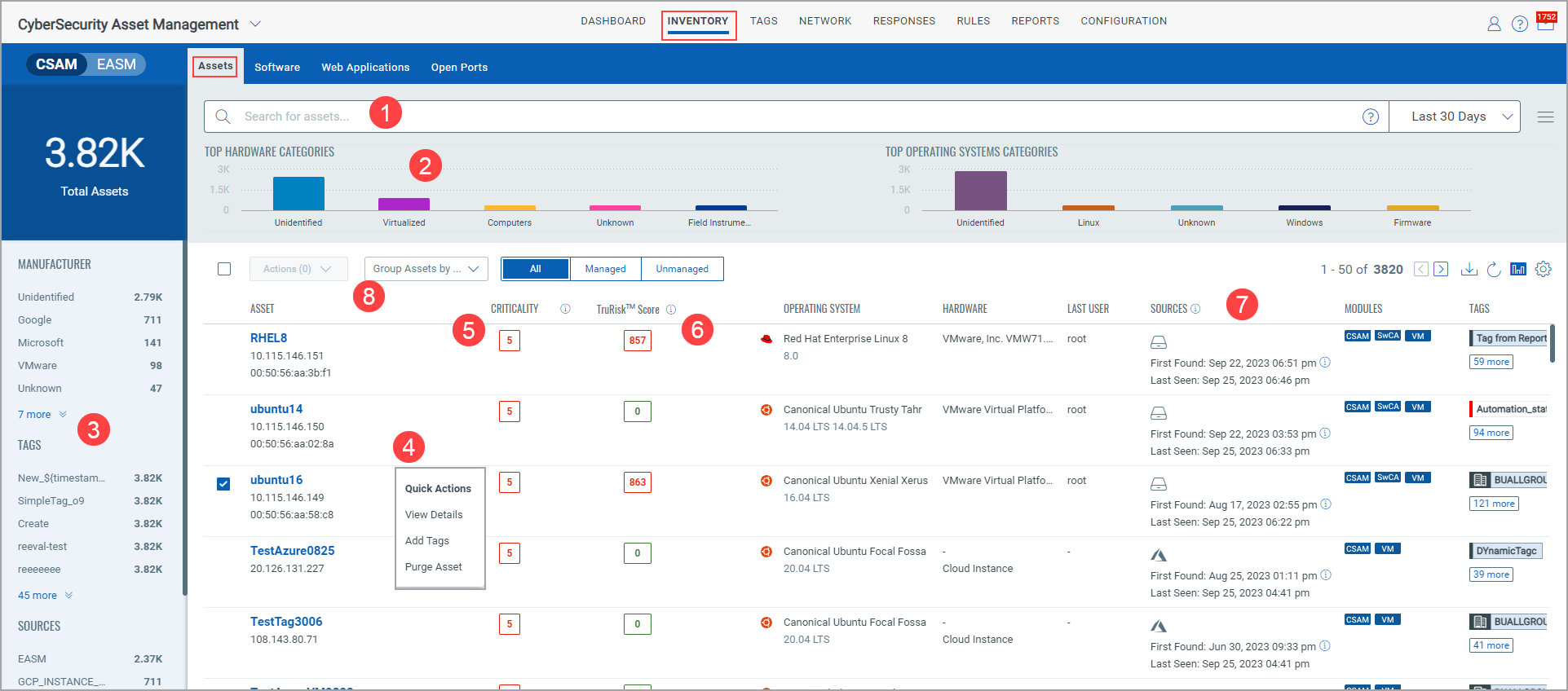The height and width of the screenshot is (691, 1568).
Task: Open the user profile icon
Action: (1494, 24)
